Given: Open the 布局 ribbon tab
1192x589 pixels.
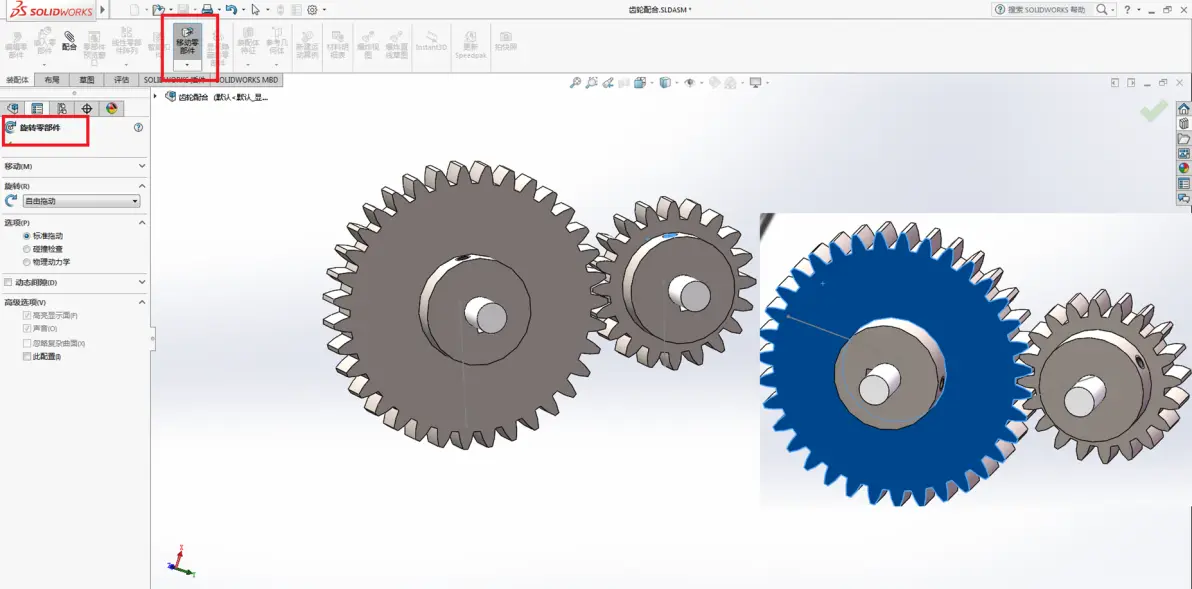Looking at the screenshot, I should click(52, 80).
